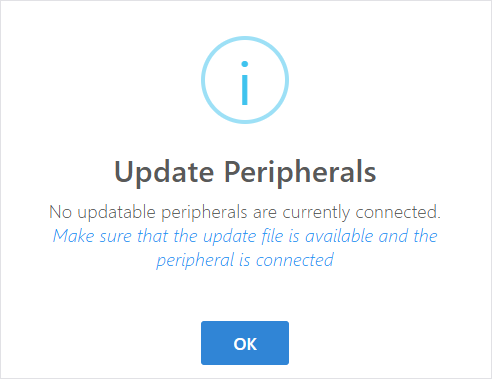
Task: Click the blue information circle icon
Action: tap(245, 80)
